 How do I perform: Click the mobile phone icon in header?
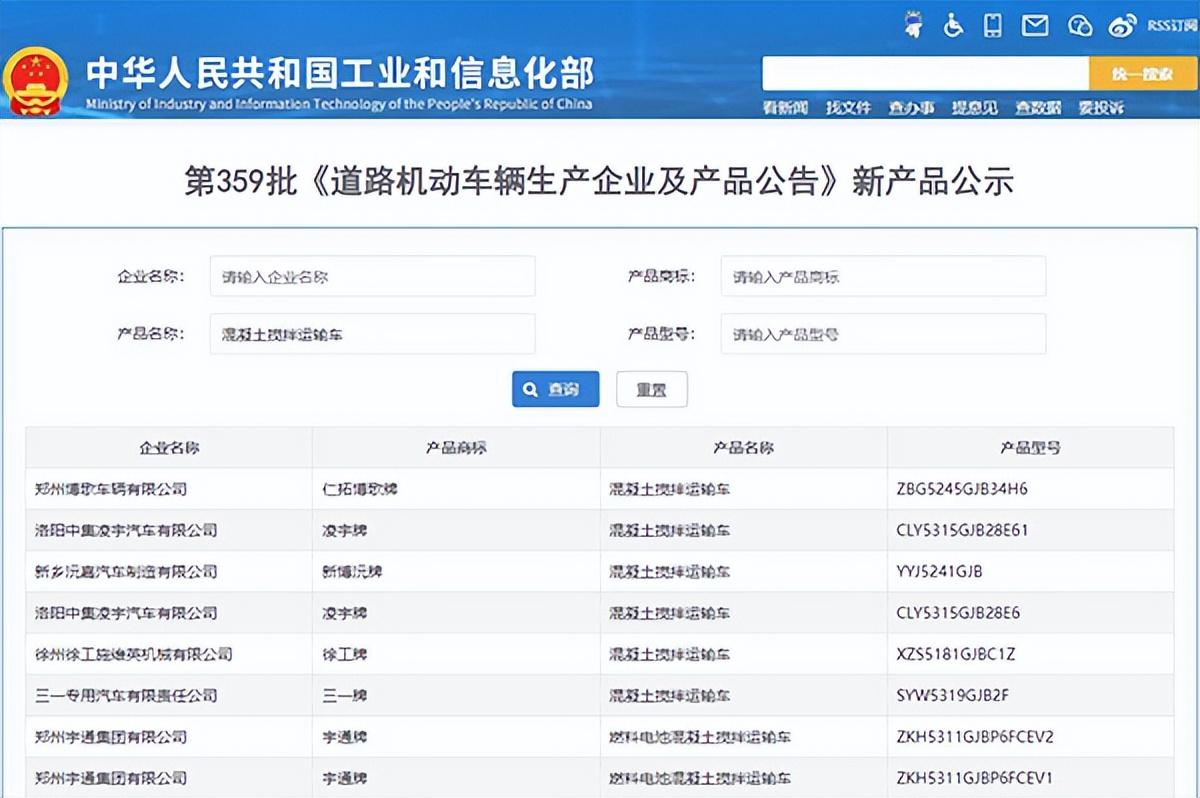click(992, 26)
